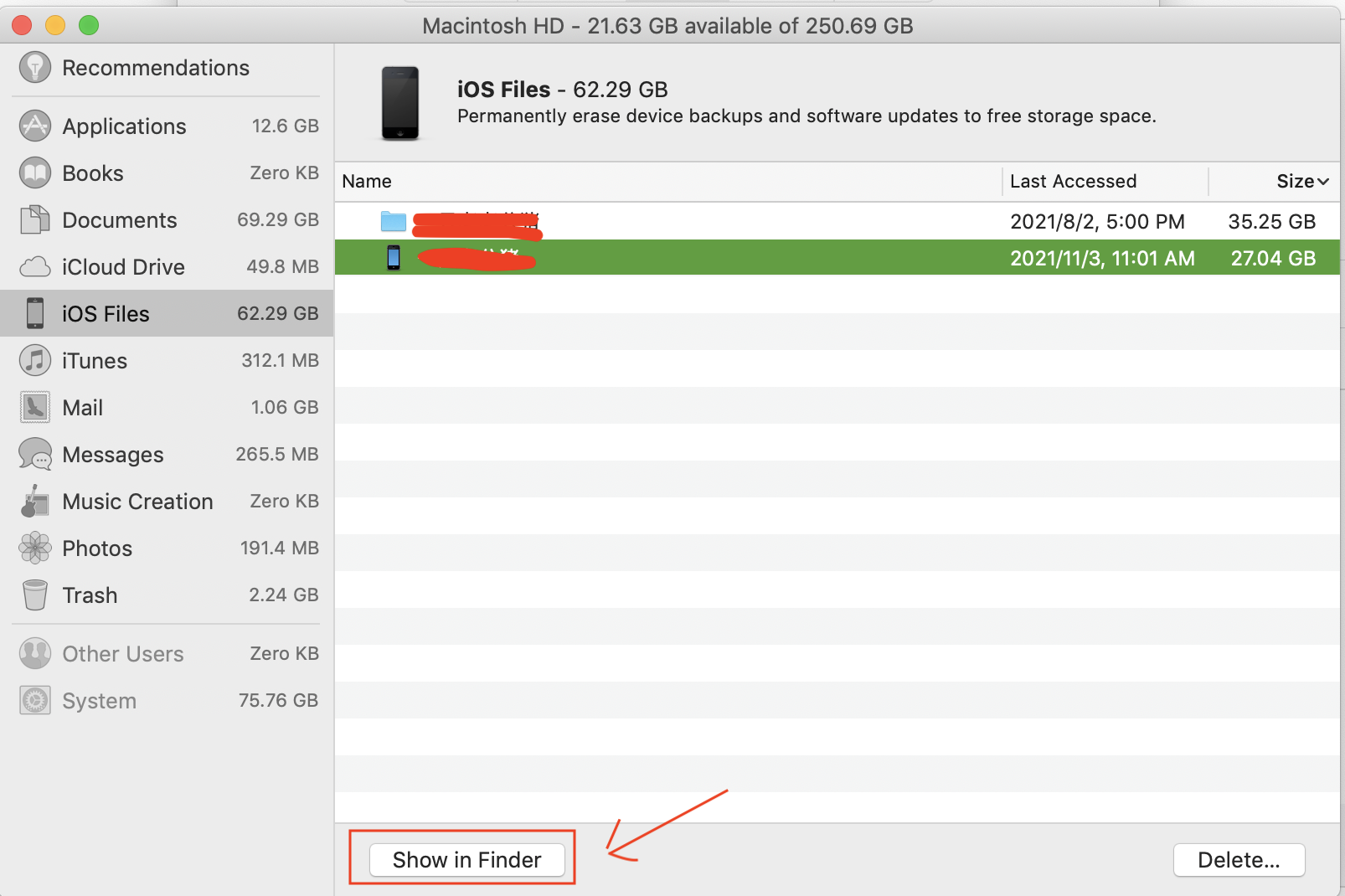
Task: Click the Books category icon
Action: point(34,173)
